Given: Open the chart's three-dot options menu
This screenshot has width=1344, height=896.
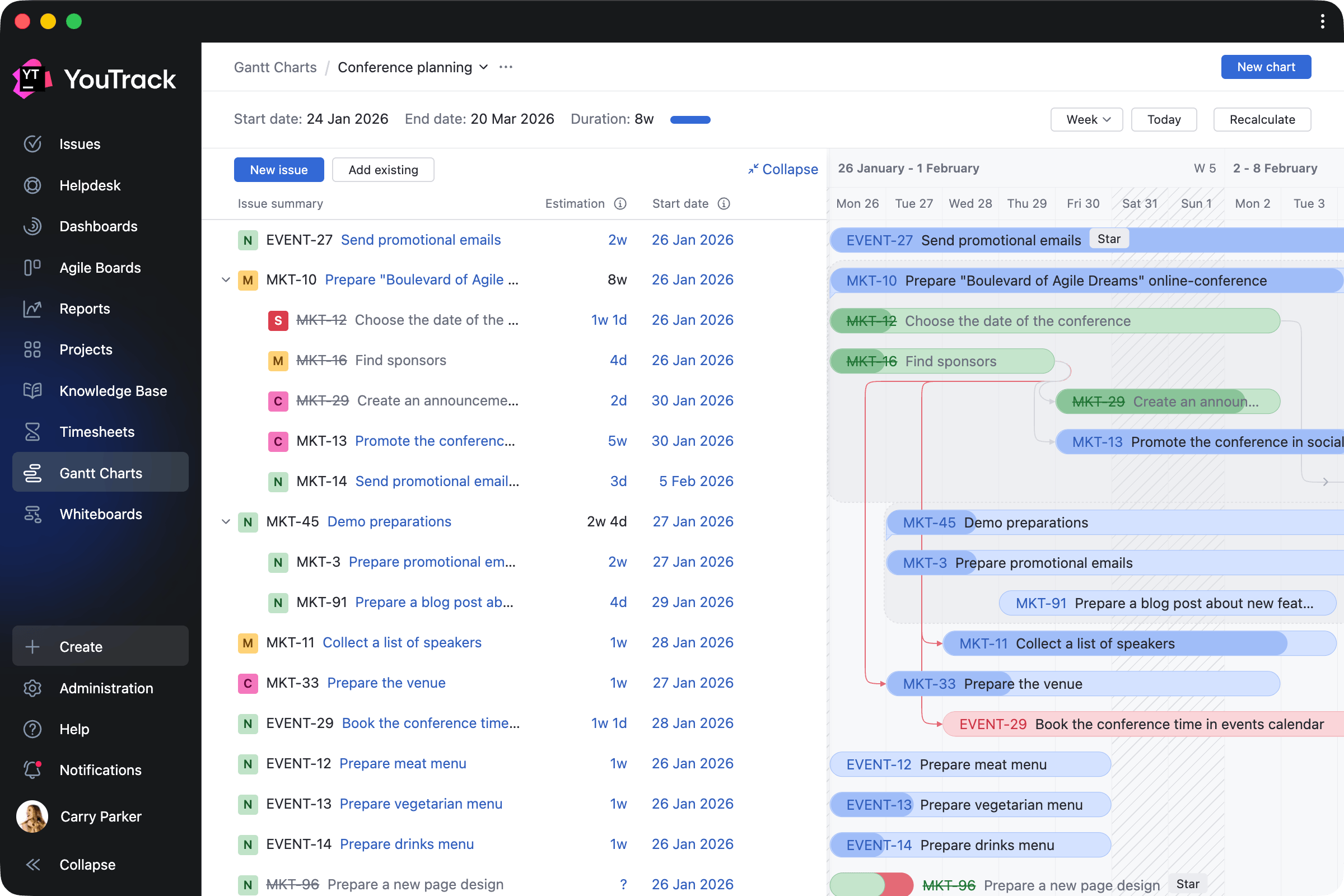Looking at the screenshot, I should (x=506, y=67).
